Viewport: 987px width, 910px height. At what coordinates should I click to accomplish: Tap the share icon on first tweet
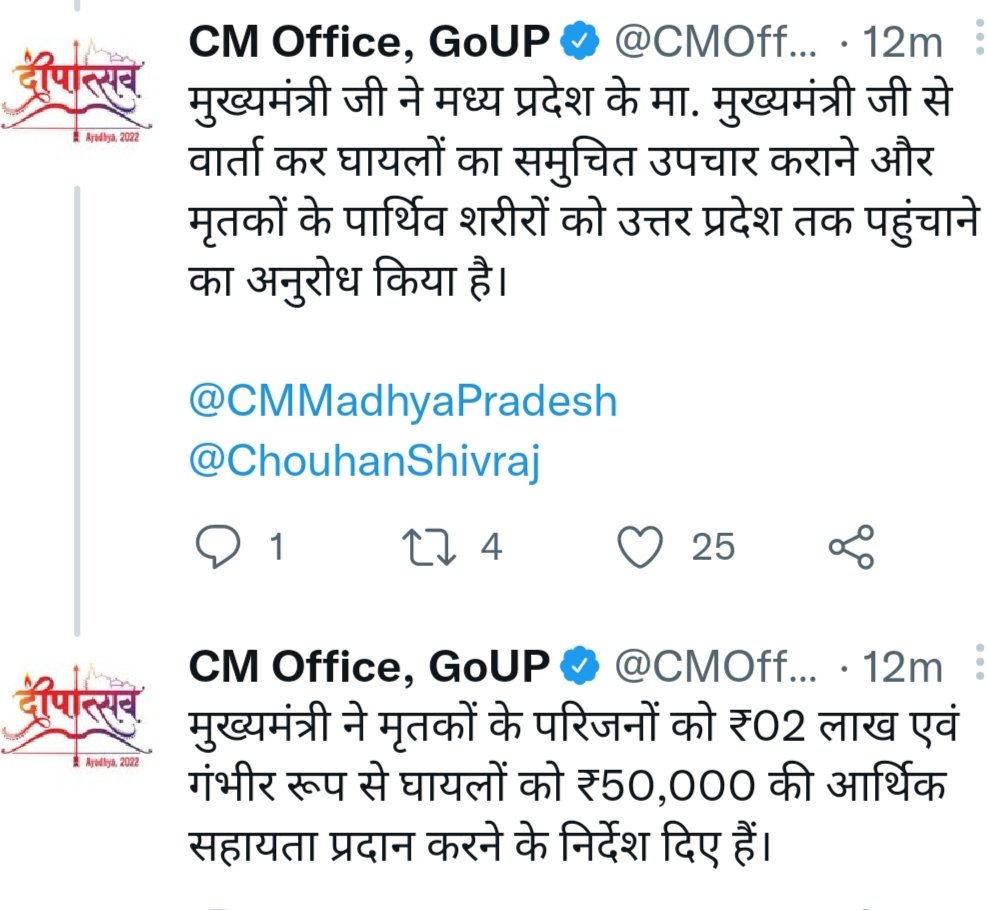point(852,546)
